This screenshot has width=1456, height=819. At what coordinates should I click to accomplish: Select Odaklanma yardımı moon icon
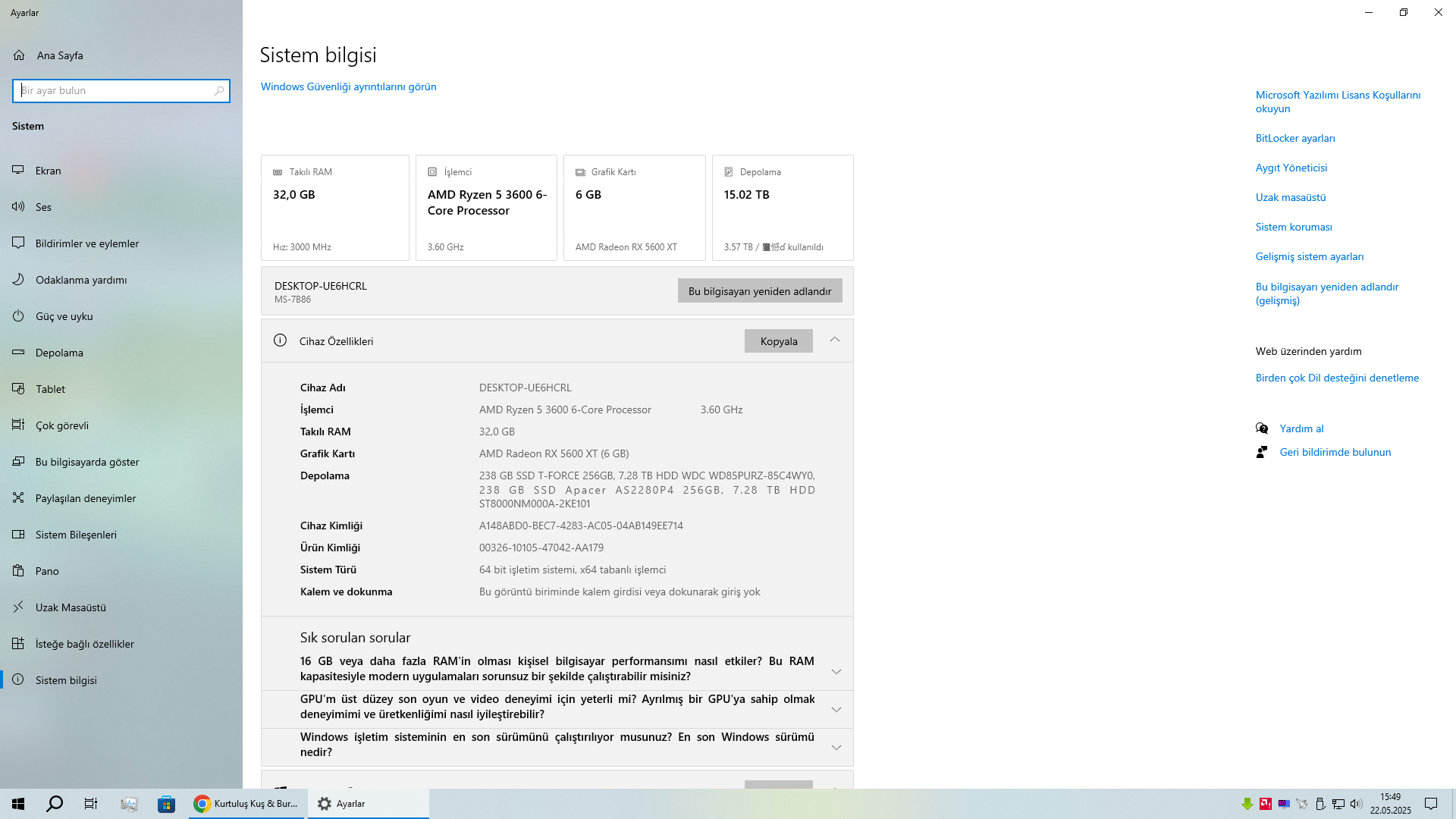point(18,280)
